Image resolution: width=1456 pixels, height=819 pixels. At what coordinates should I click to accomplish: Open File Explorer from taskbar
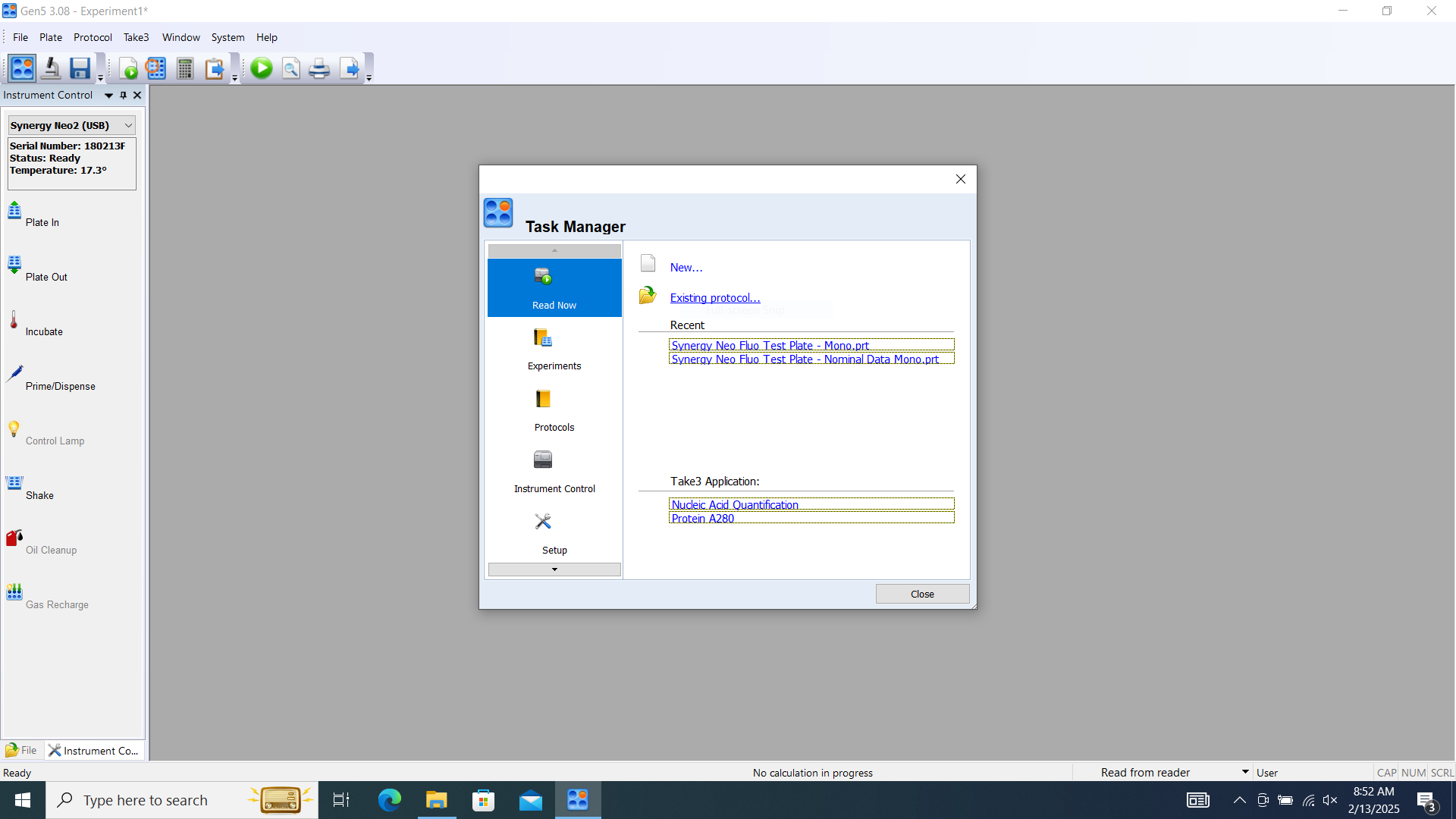coord(437,800)
